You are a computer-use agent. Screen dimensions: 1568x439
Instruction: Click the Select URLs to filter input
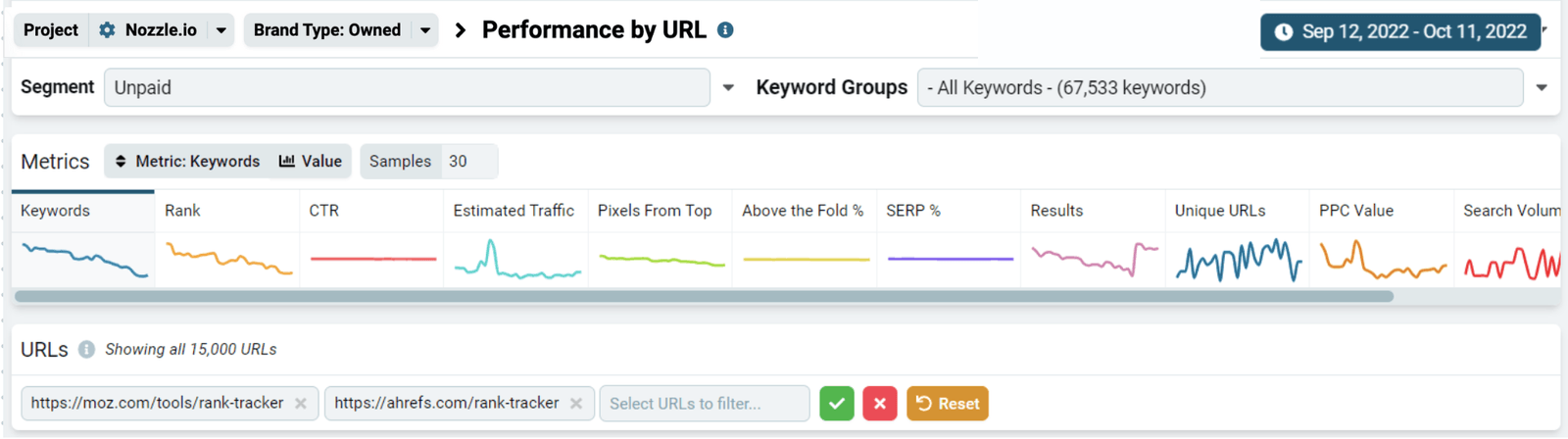tap(705, 404)
